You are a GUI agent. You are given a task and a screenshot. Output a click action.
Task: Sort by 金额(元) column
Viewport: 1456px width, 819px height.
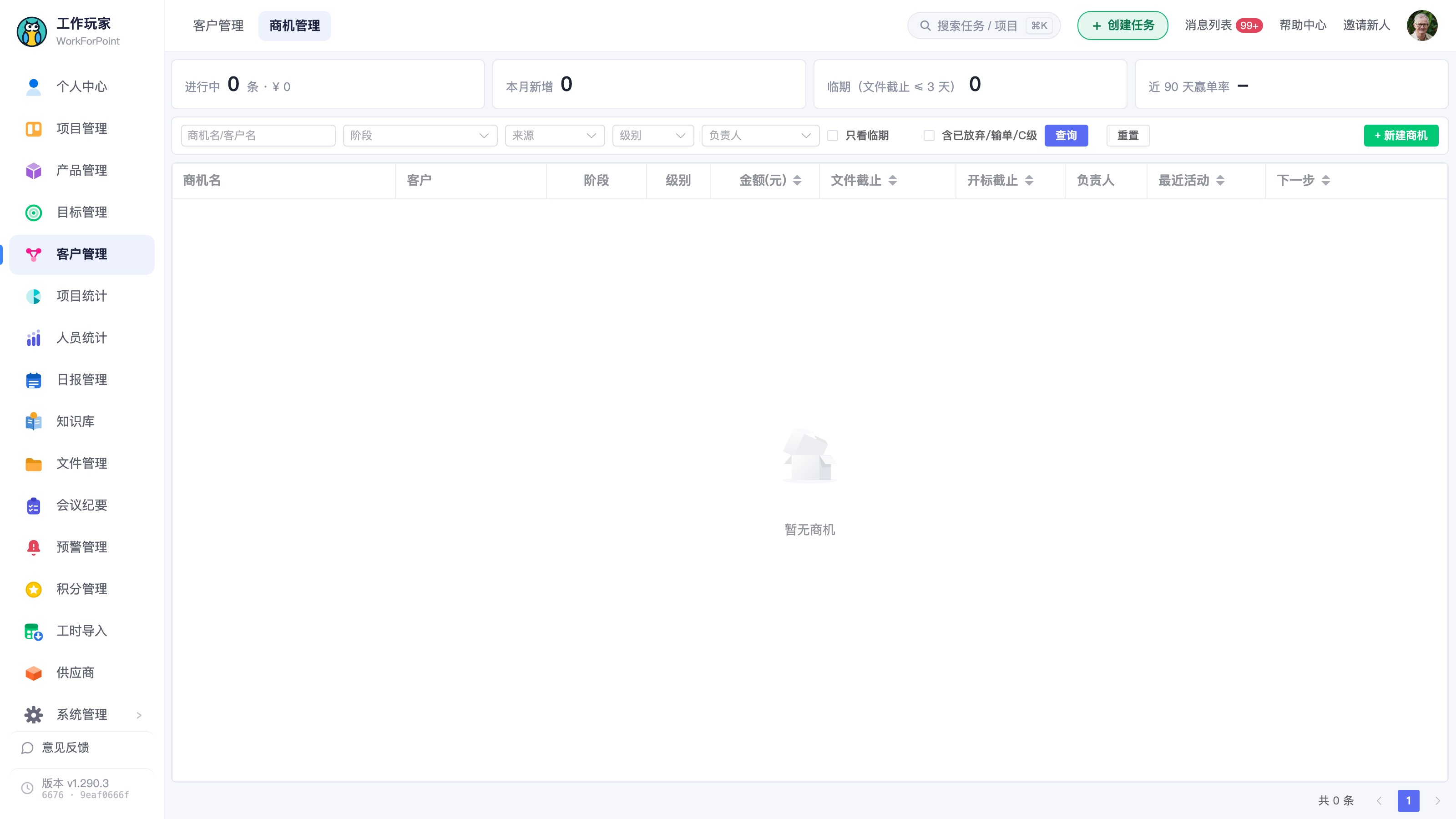797,180
